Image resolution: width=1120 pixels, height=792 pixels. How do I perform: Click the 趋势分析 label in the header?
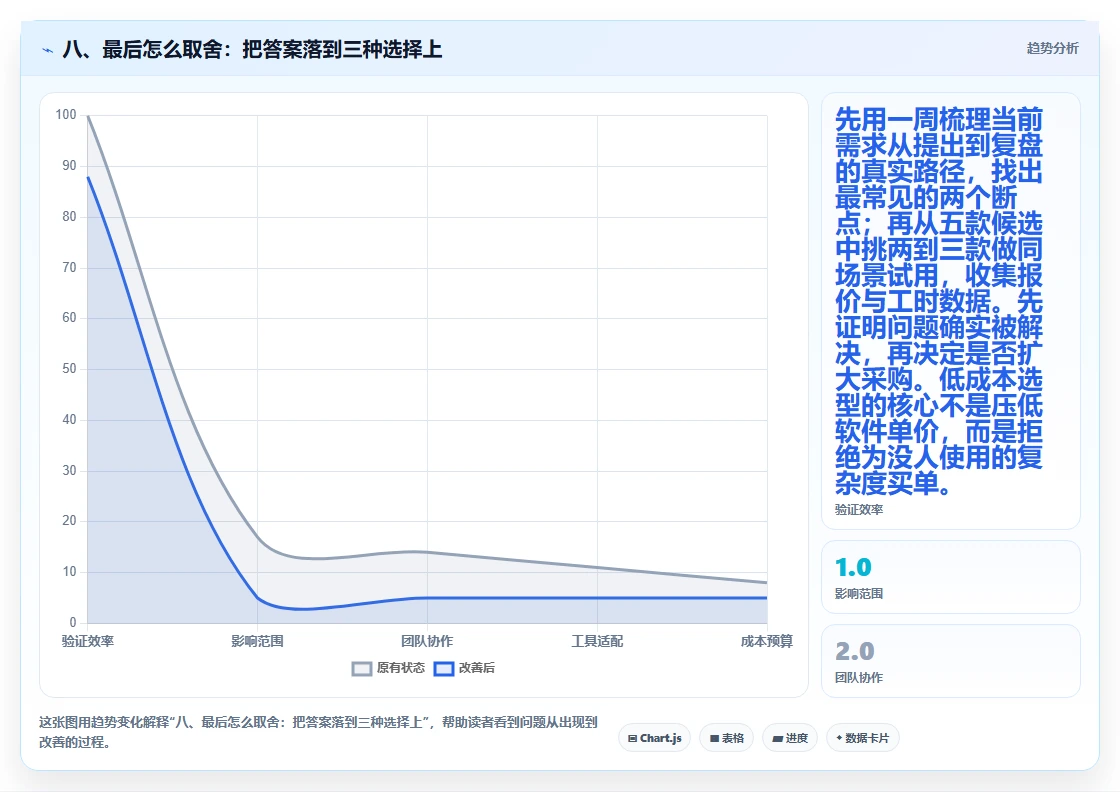1052,49
